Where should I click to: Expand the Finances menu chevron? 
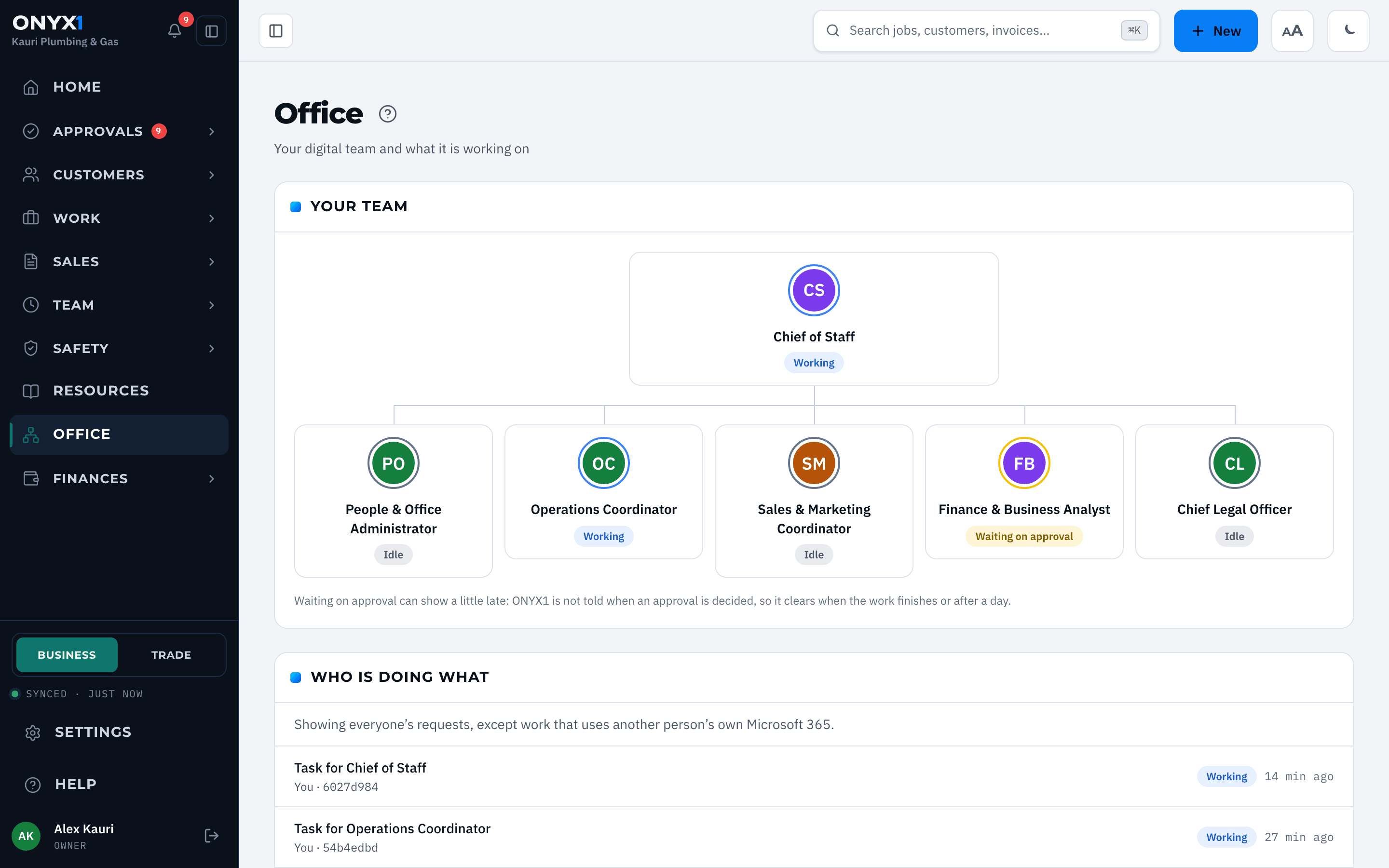pyautogui.click(x=212, y=479)
